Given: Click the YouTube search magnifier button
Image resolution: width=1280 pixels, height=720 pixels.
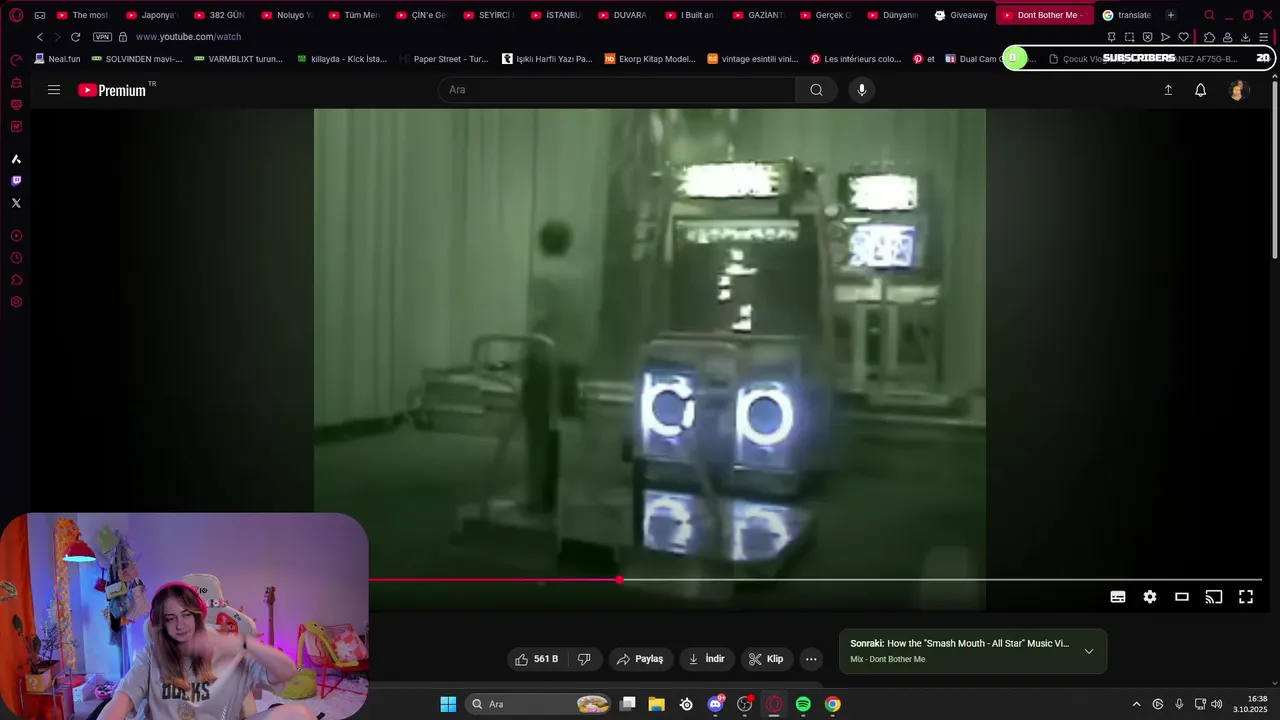Looking at the screenshot, I should (x=816, y=90).
